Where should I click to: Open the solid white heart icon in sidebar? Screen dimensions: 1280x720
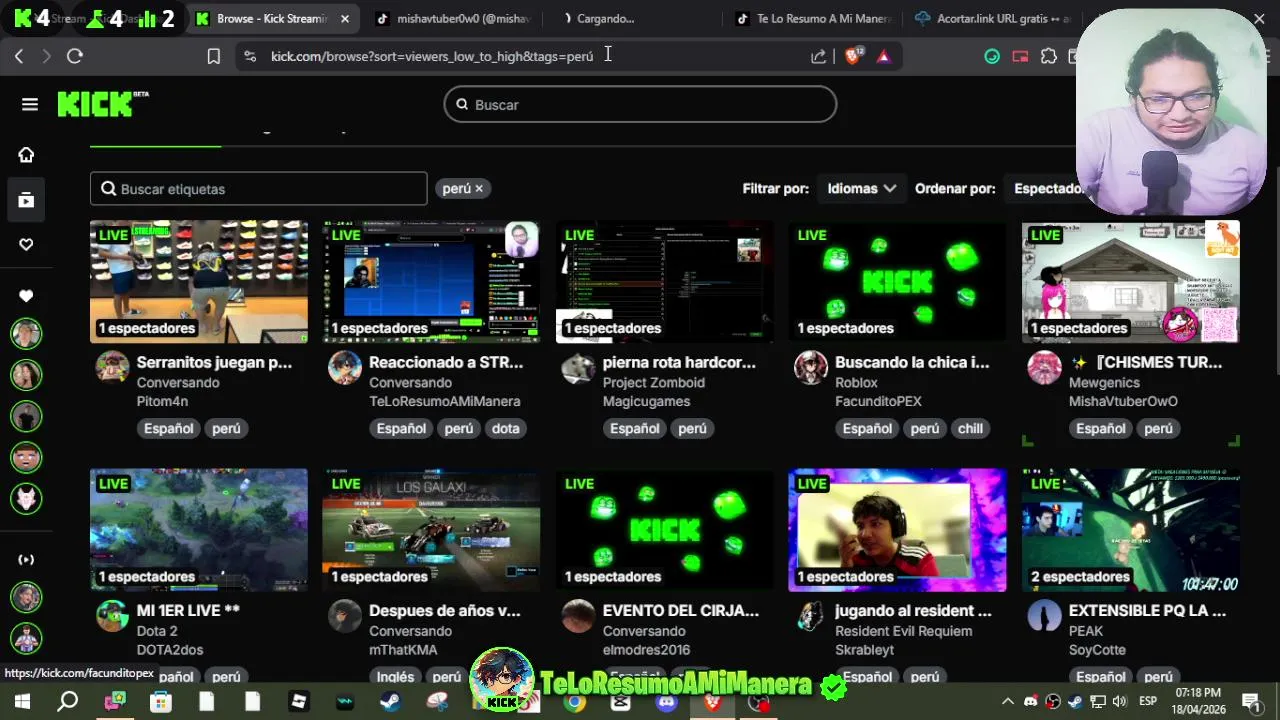pyautogui.click(x=26, y=296)
